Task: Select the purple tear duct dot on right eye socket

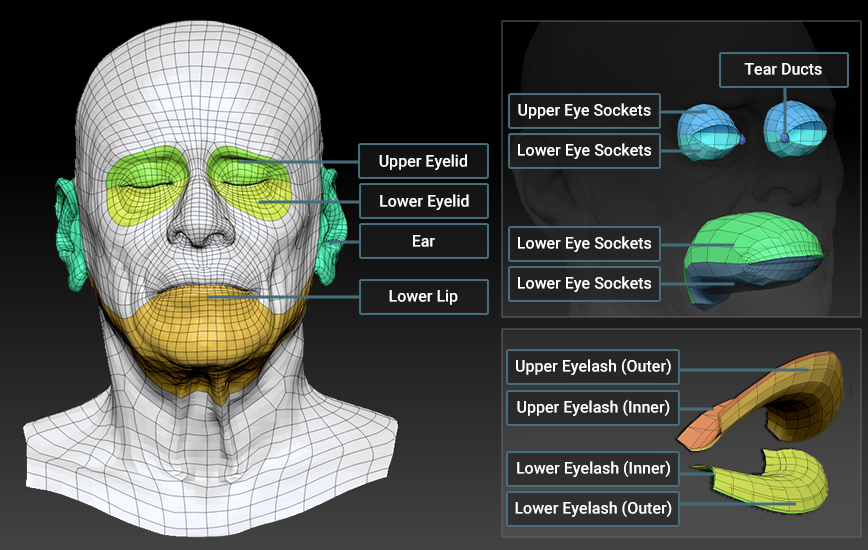Action: (785, 137)
